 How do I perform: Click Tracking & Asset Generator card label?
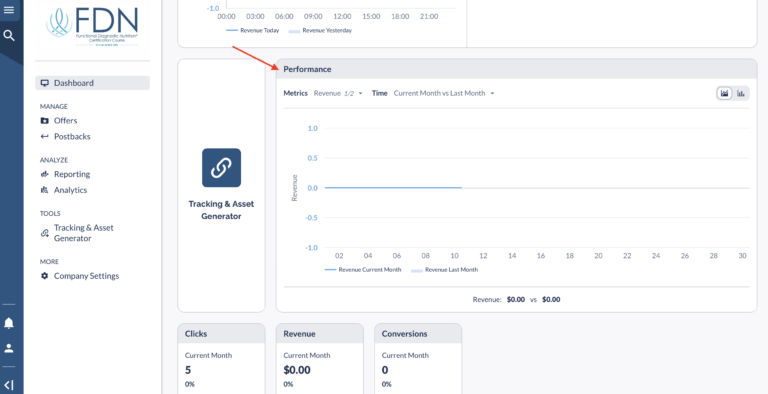click(x=221, y=210)
